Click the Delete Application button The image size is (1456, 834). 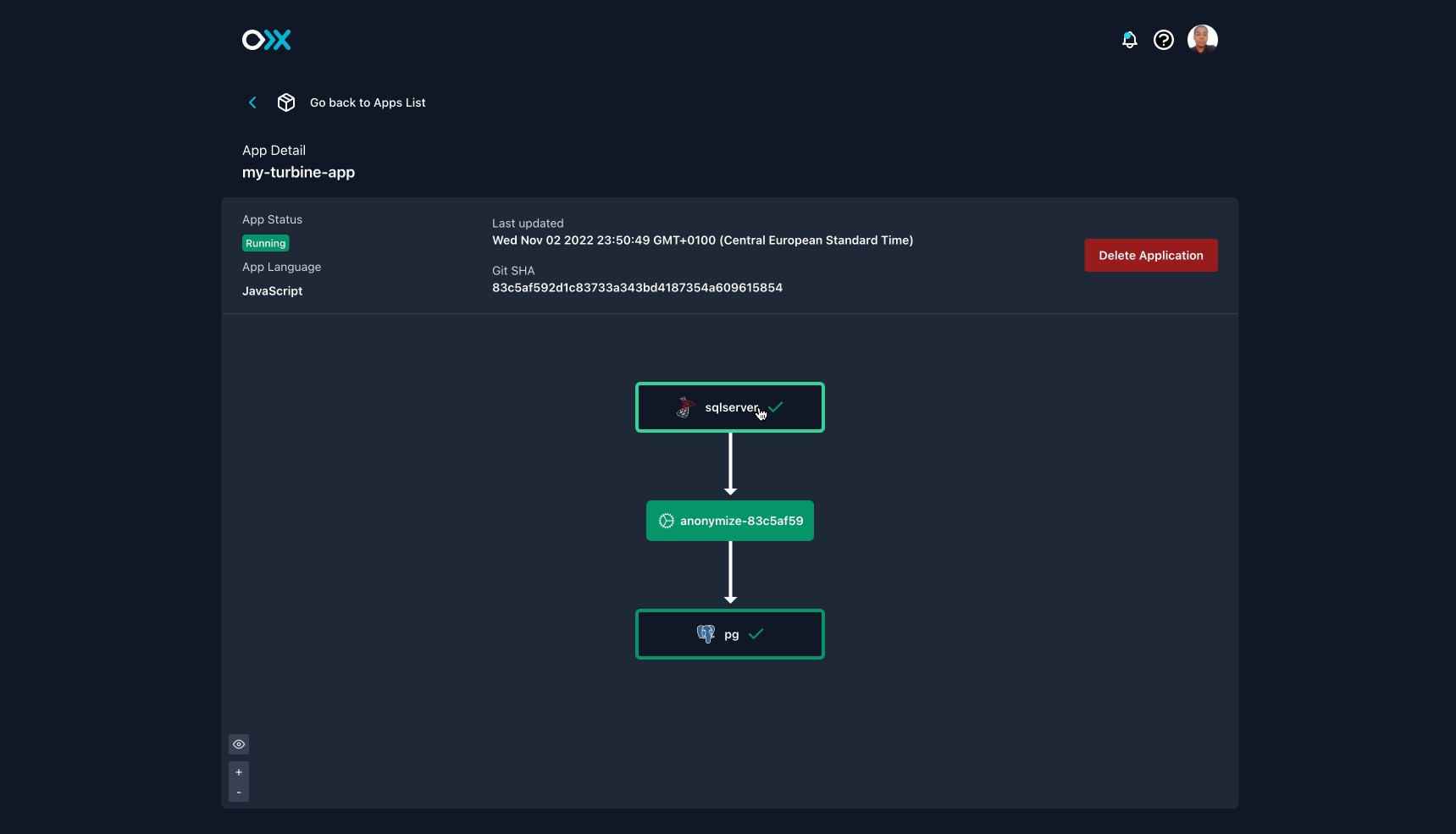click(1150, 255)
